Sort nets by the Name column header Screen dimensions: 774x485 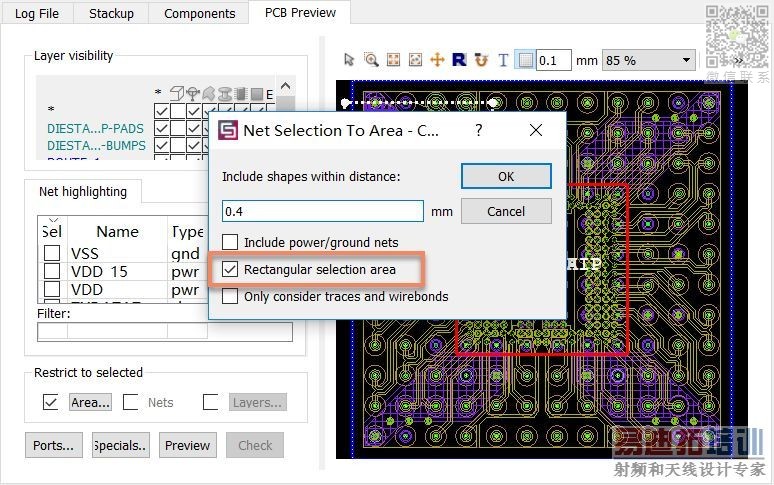click(x=117, y=231)
